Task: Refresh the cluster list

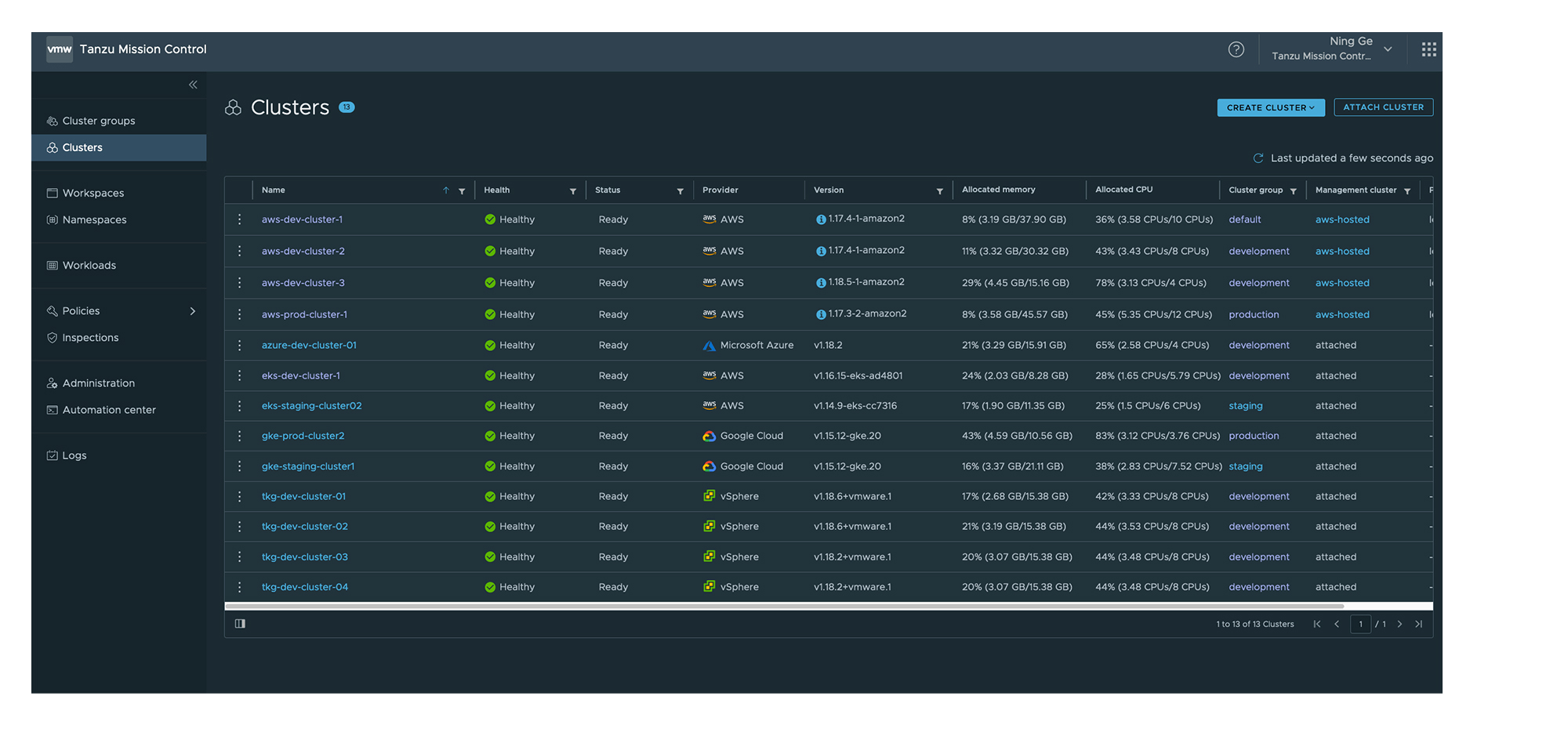Action: tap(1260, 158)
